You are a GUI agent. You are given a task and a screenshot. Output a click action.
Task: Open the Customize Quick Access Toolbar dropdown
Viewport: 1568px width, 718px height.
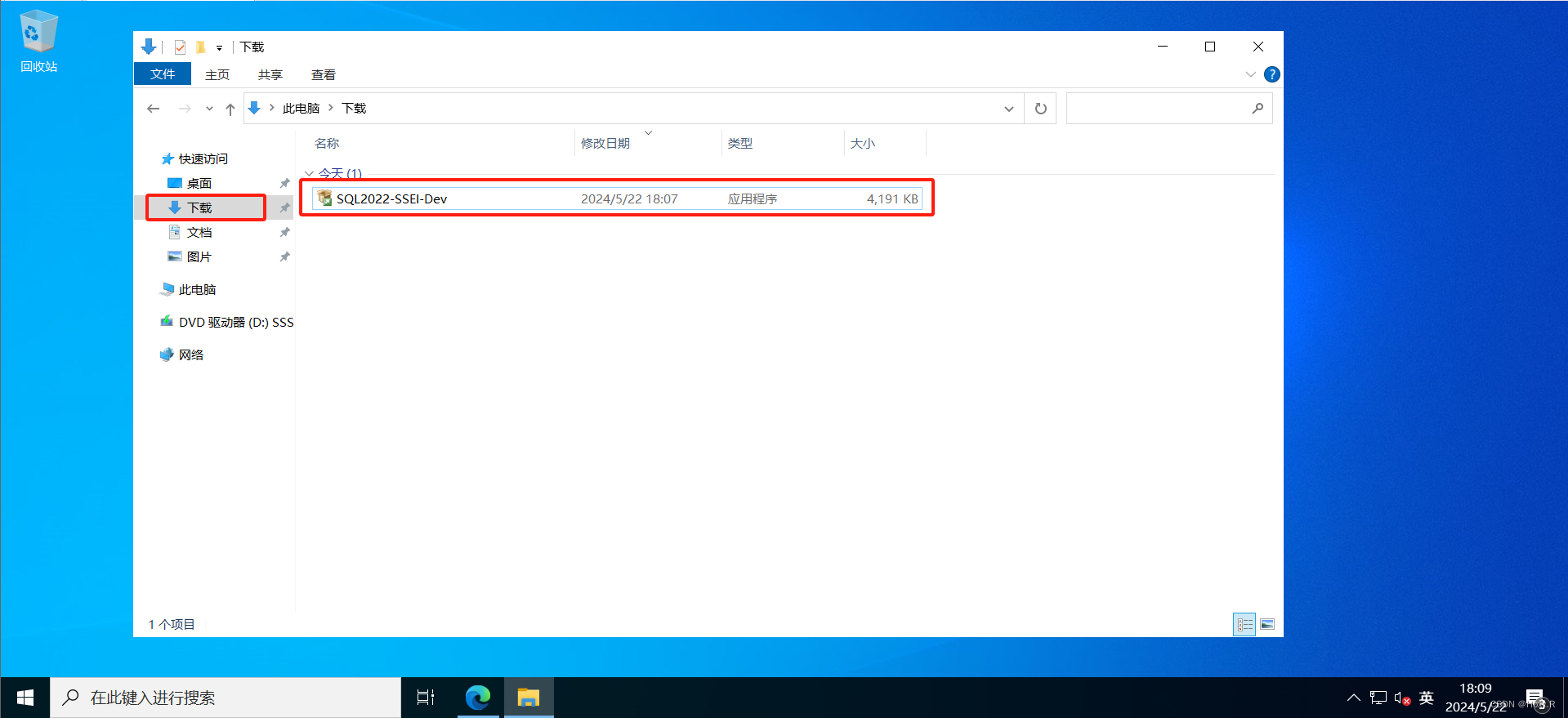[x=219, y=48]
